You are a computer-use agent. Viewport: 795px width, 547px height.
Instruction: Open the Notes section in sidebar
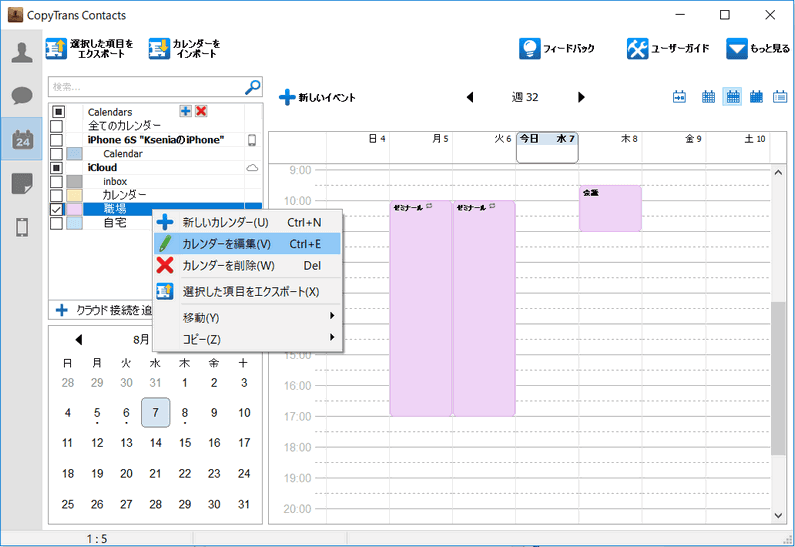tap(22, 183)
